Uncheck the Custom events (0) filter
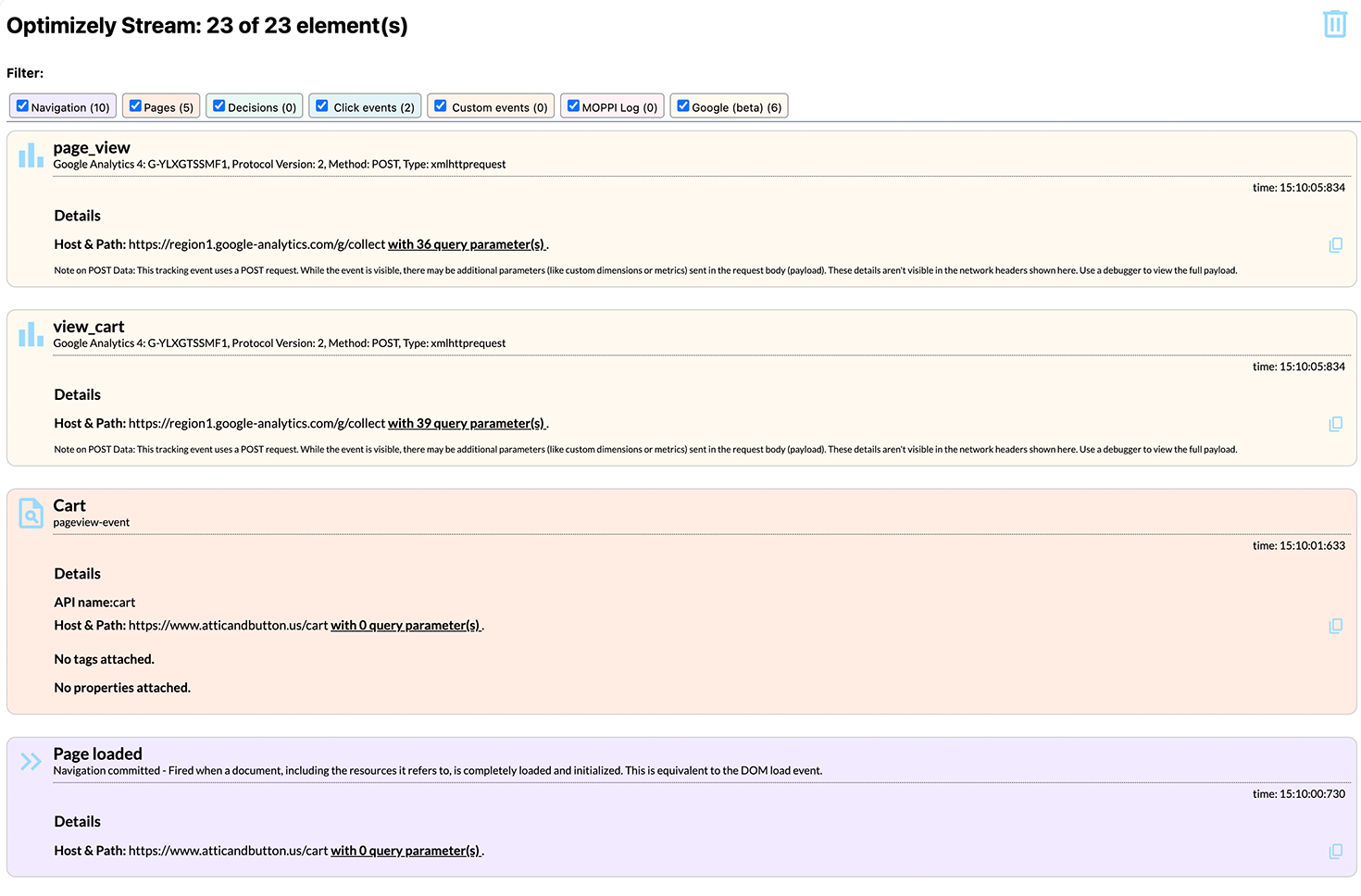 click(x=441, y=106)
